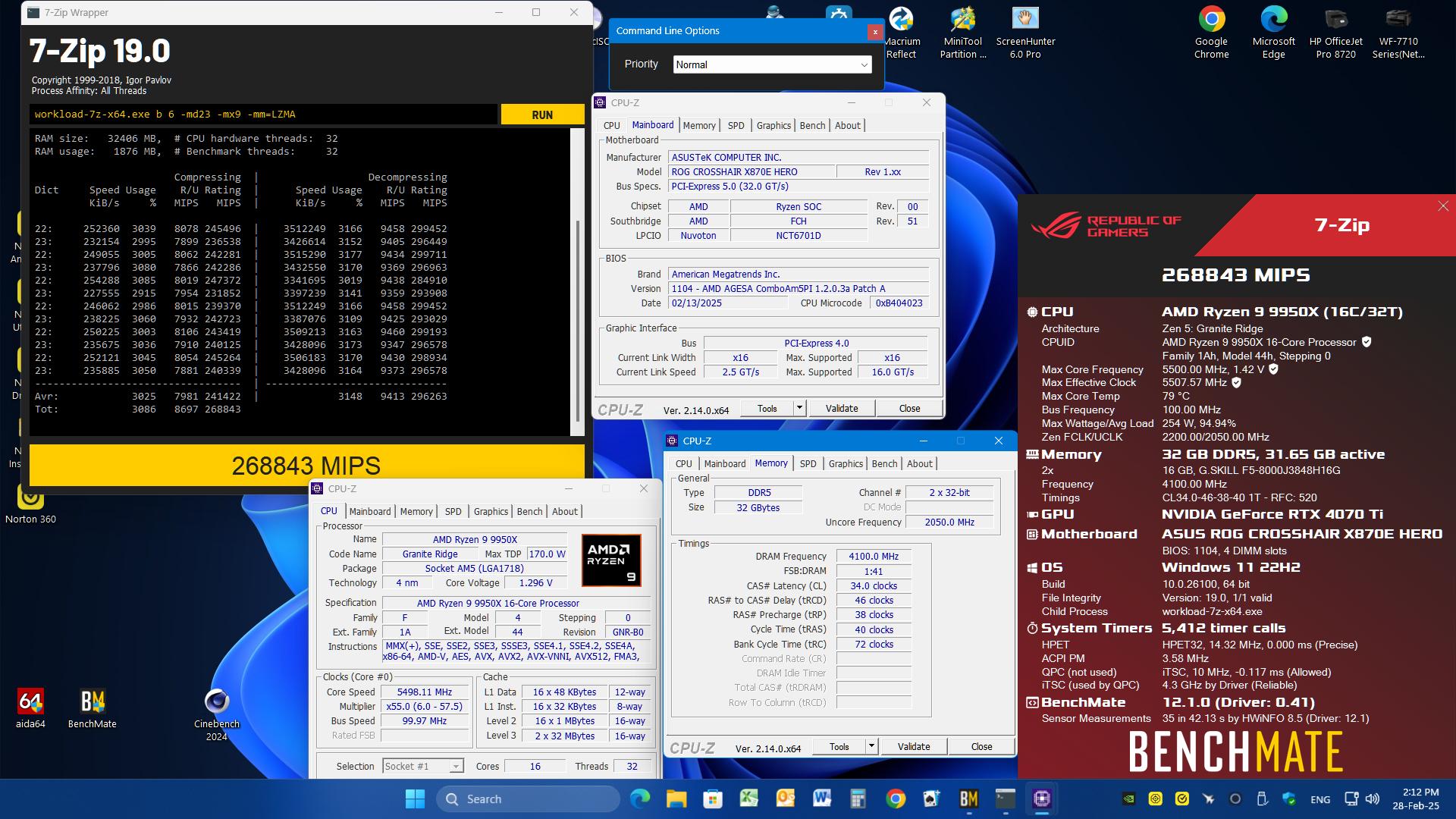The image size is (1456, 819).
Task: Click the volume tray icon
Action: coord(1372,799)
